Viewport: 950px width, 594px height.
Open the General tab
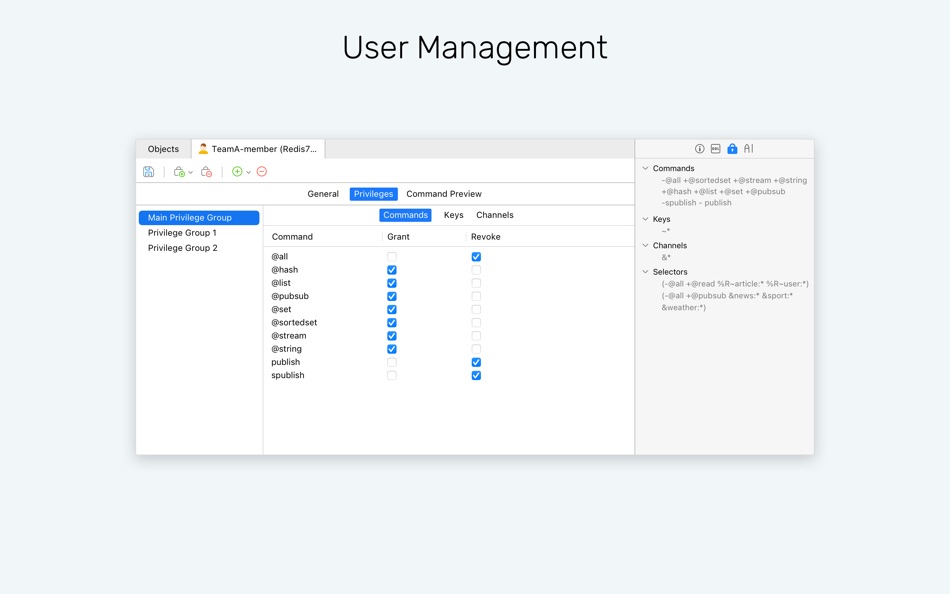pyautogui.click(x=323, y=194)
